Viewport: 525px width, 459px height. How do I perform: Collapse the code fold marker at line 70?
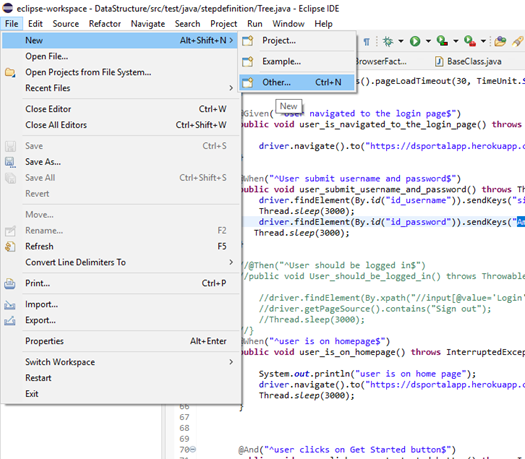pyautogui.click(x=193, y=449)
